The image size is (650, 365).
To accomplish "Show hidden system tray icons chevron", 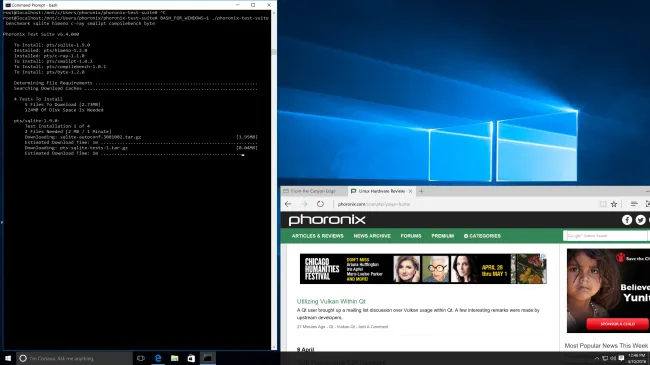I will (597, 358).
